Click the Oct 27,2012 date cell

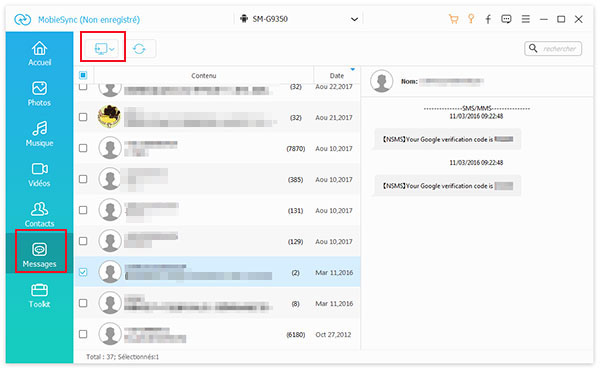point(333,334)
